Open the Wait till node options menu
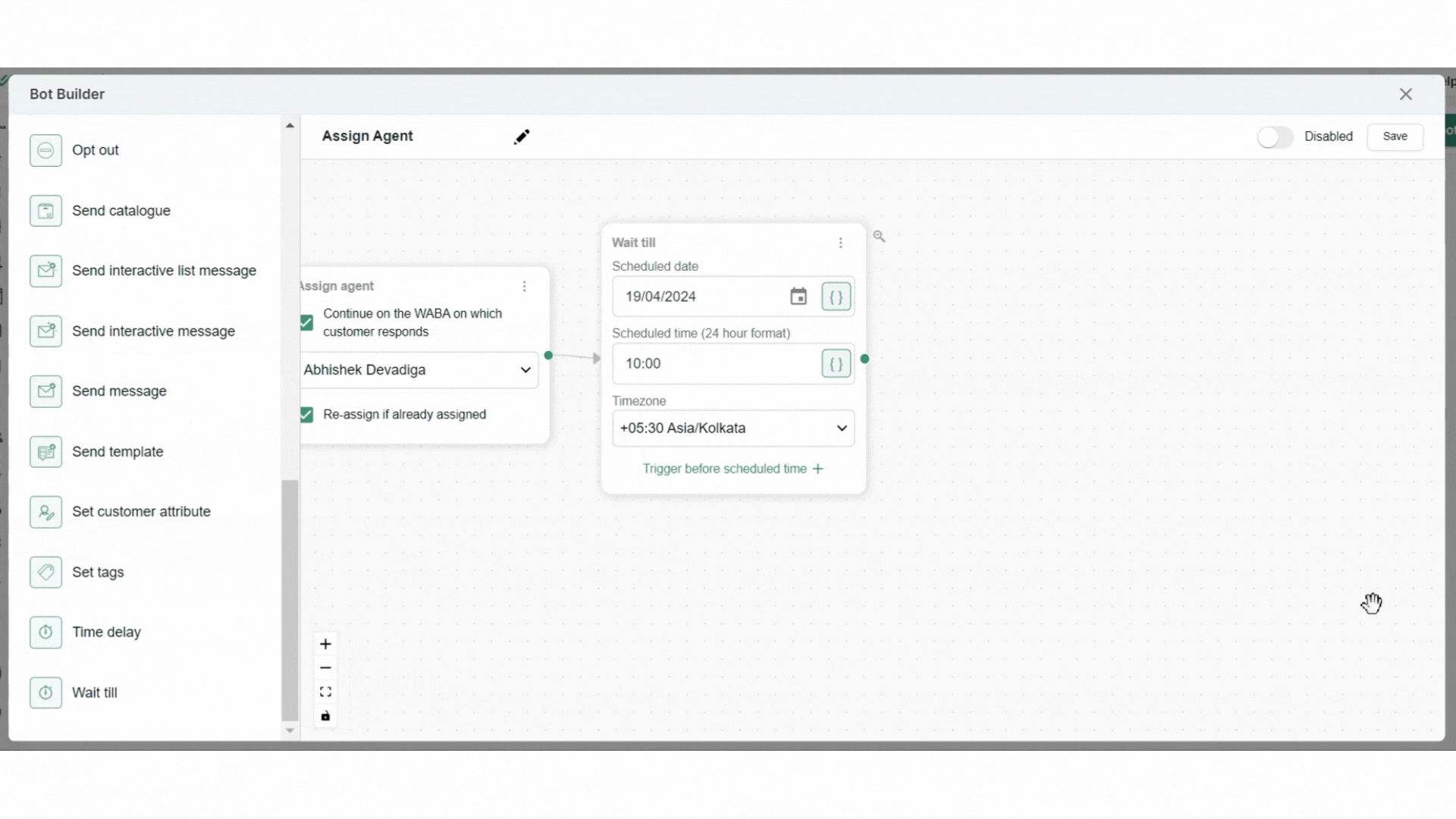The width and height of the screenshot is (1456, 819). point(840,243)
